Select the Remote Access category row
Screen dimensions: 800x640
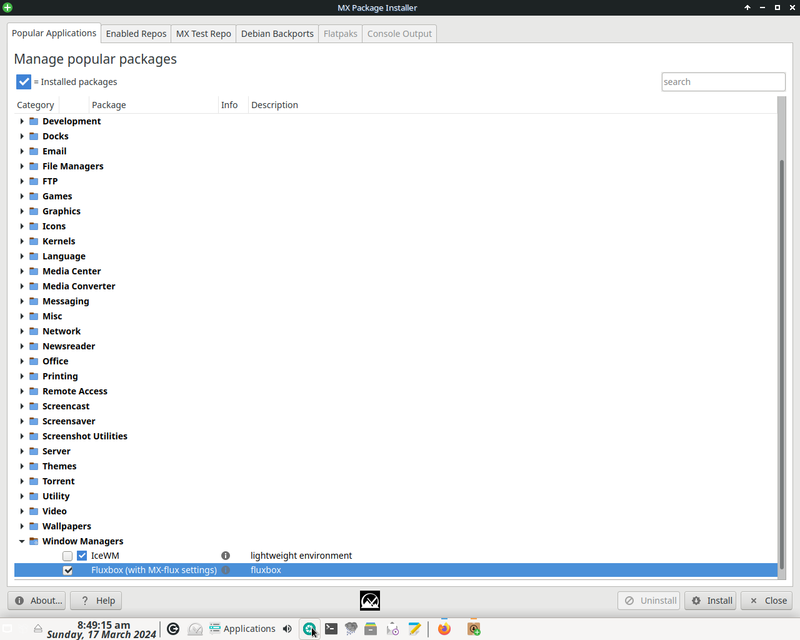[395, 391]
